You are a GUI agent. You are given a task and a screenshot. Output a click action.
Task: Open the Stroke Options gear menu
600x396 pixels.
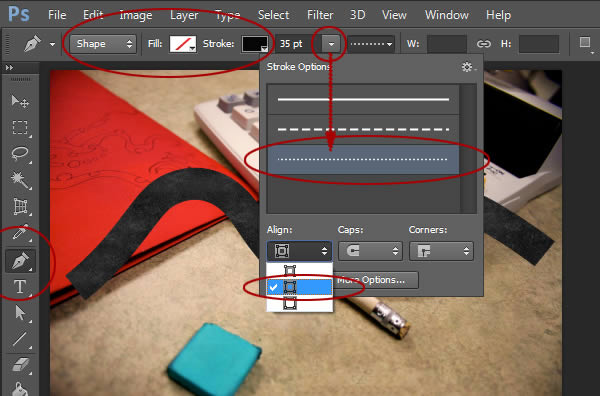(468, 67)
